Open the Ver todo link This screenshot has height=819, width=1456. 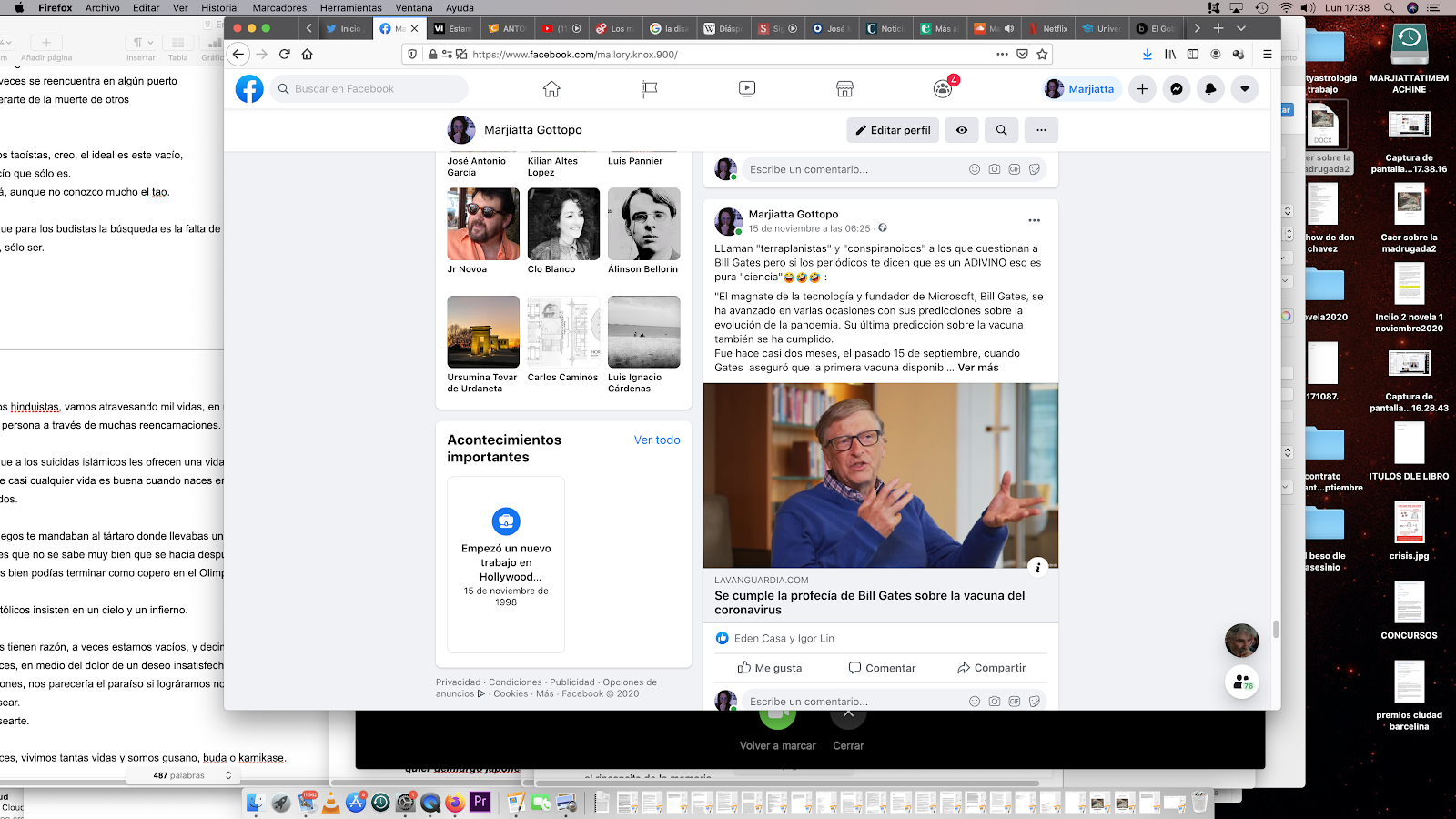click(657, 440)
